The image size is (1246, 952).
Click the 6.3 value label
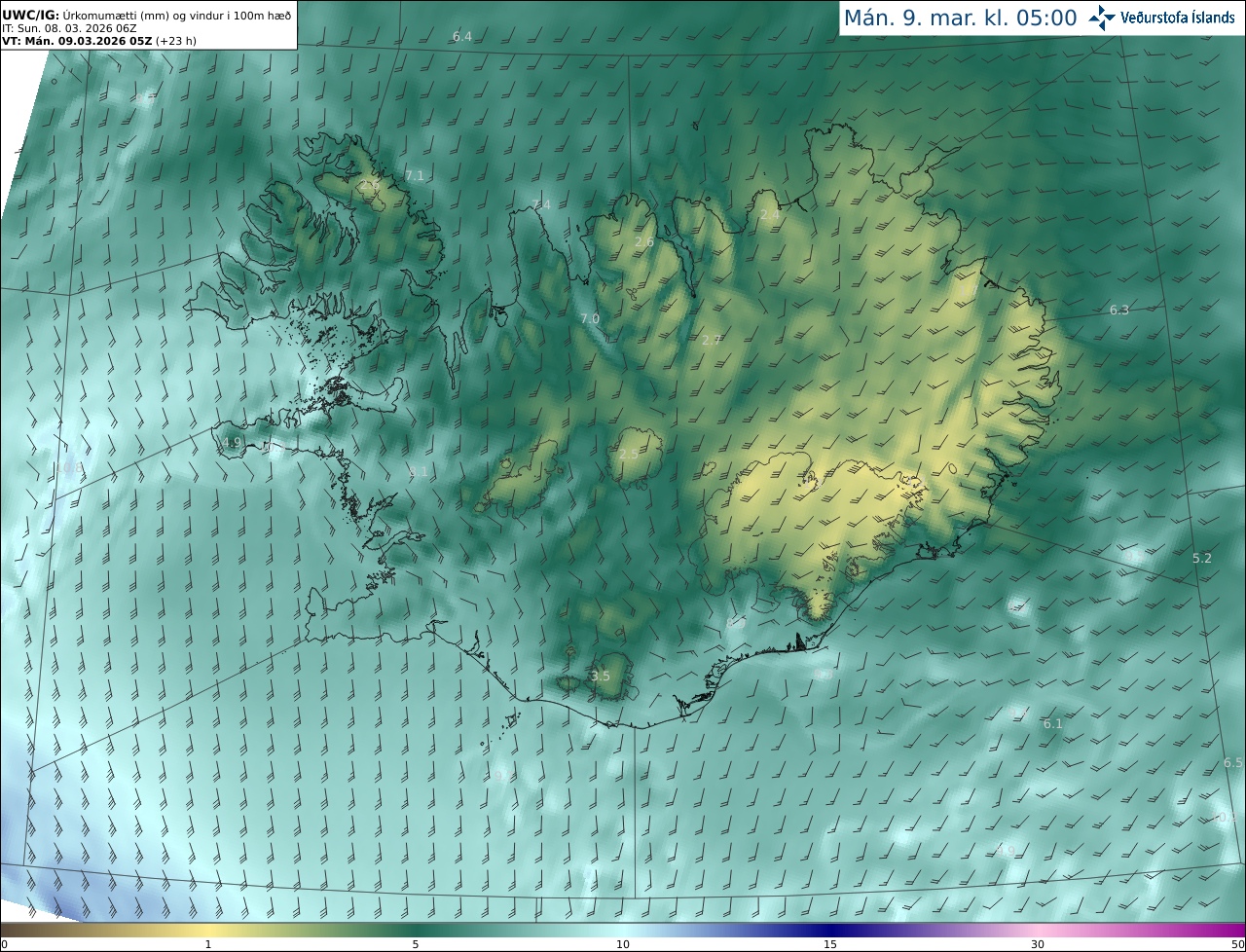tap(1119, 310)
